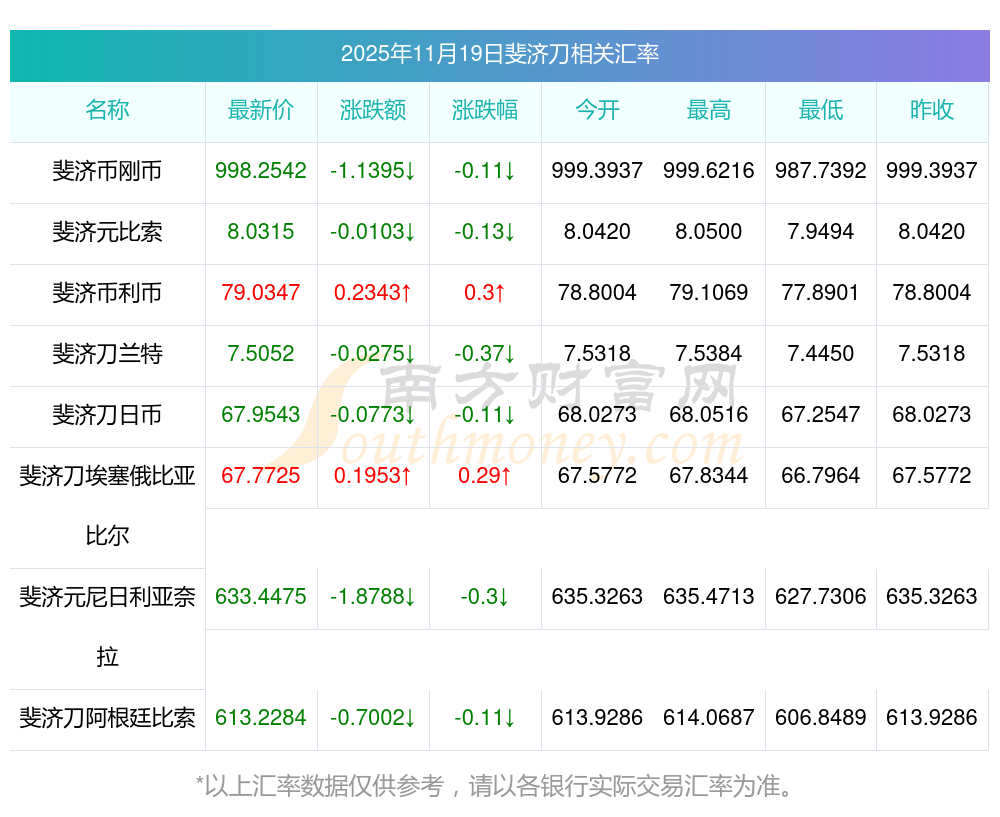This screenshot has height=817, width=1000.
Task: Click change percent -0.3↓
Action: click(x=485, y=597)
